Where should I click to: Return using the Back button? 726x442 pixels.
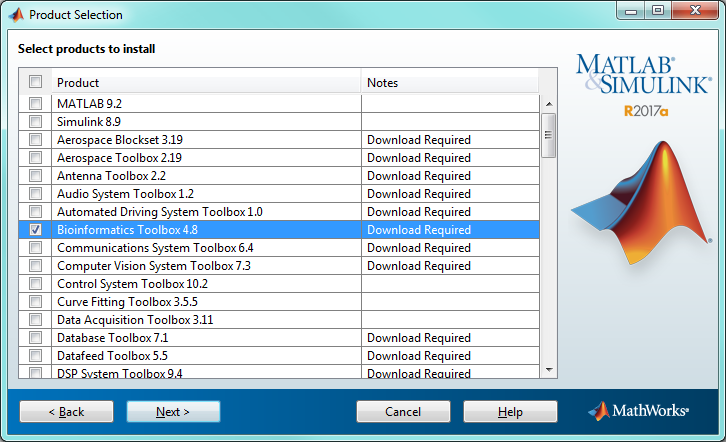66,411
